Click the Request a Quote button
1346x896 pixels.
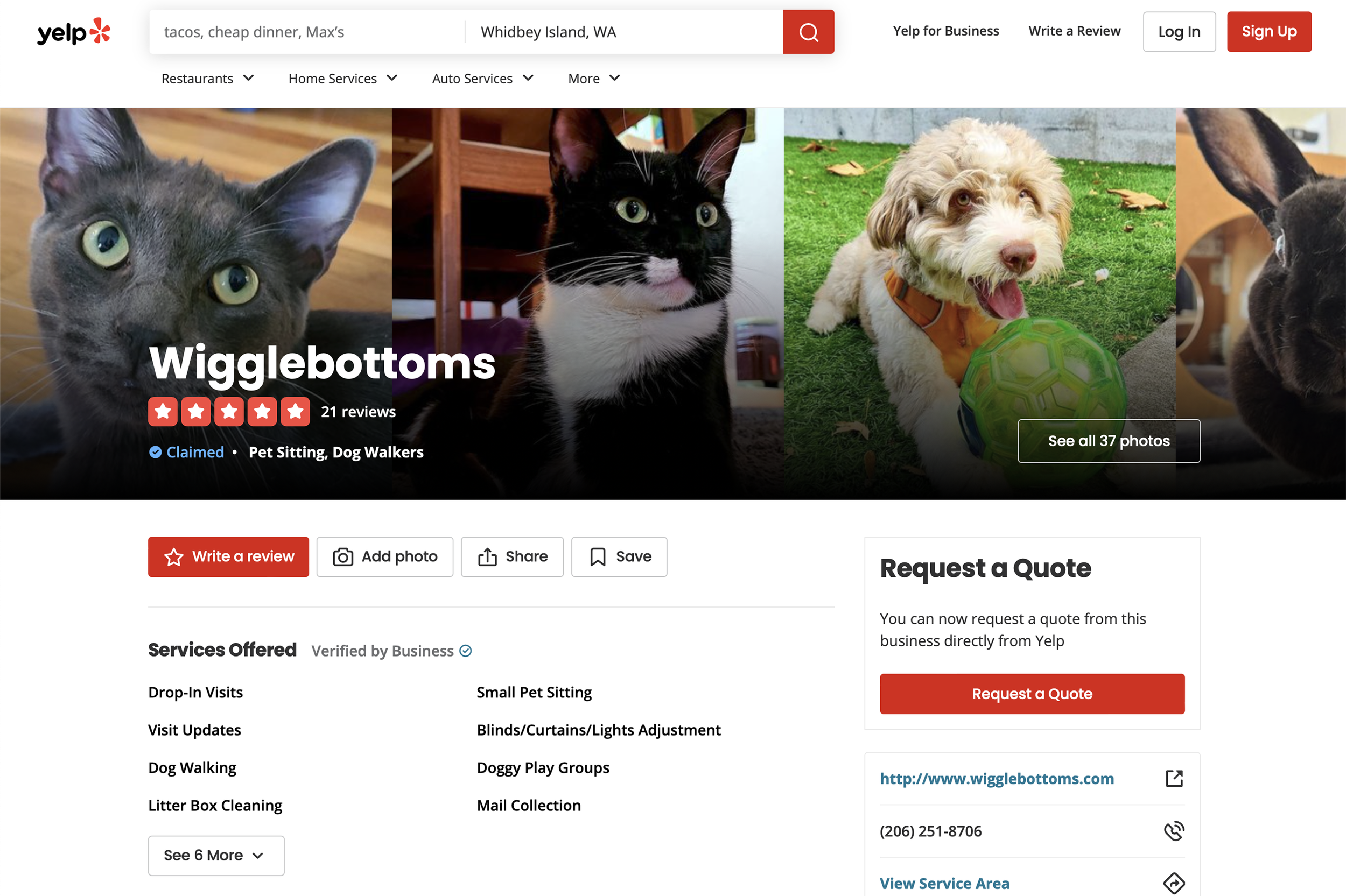tap(1032, 694)
